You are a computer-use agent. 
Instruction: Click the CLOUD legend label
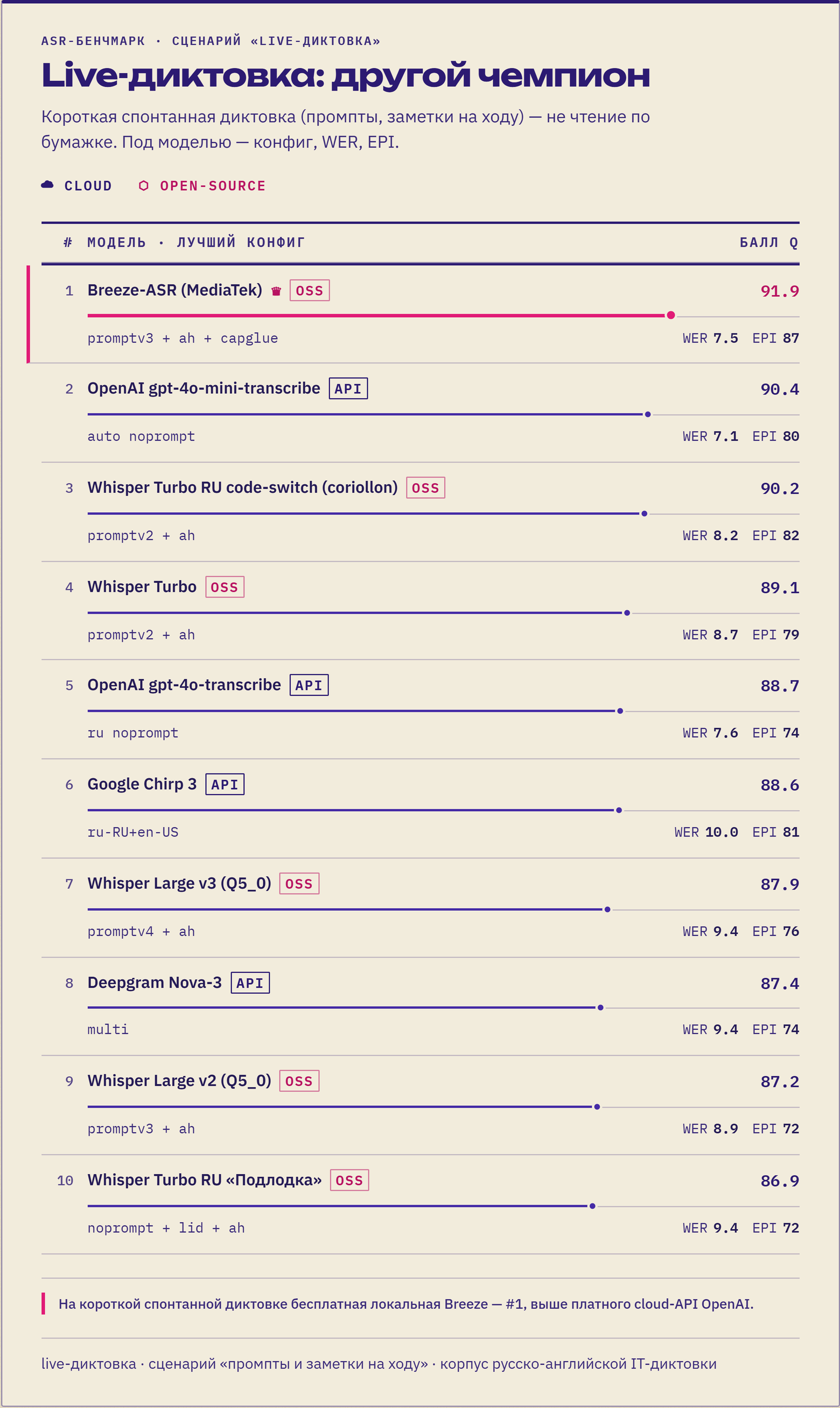tap(88, 186)
